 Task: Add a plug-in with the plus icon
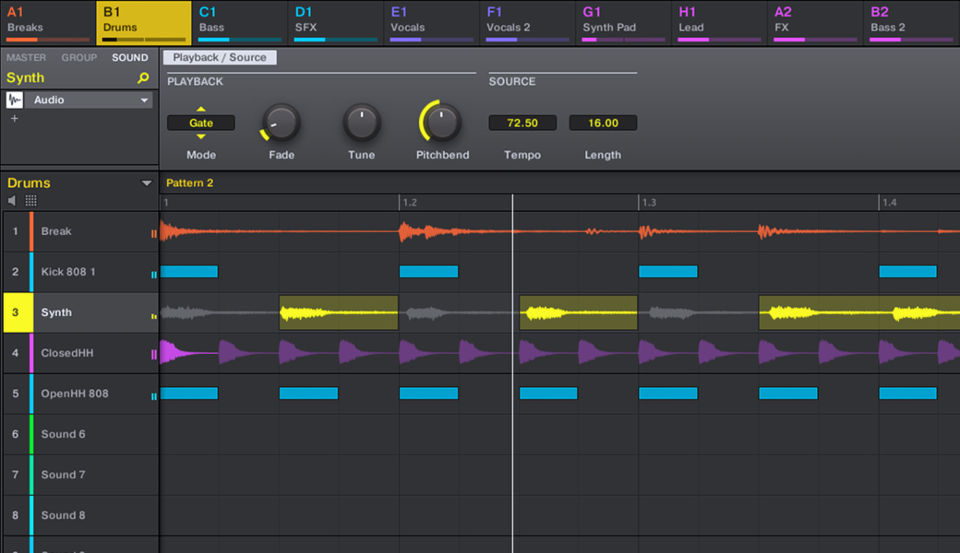coord(14,118)
